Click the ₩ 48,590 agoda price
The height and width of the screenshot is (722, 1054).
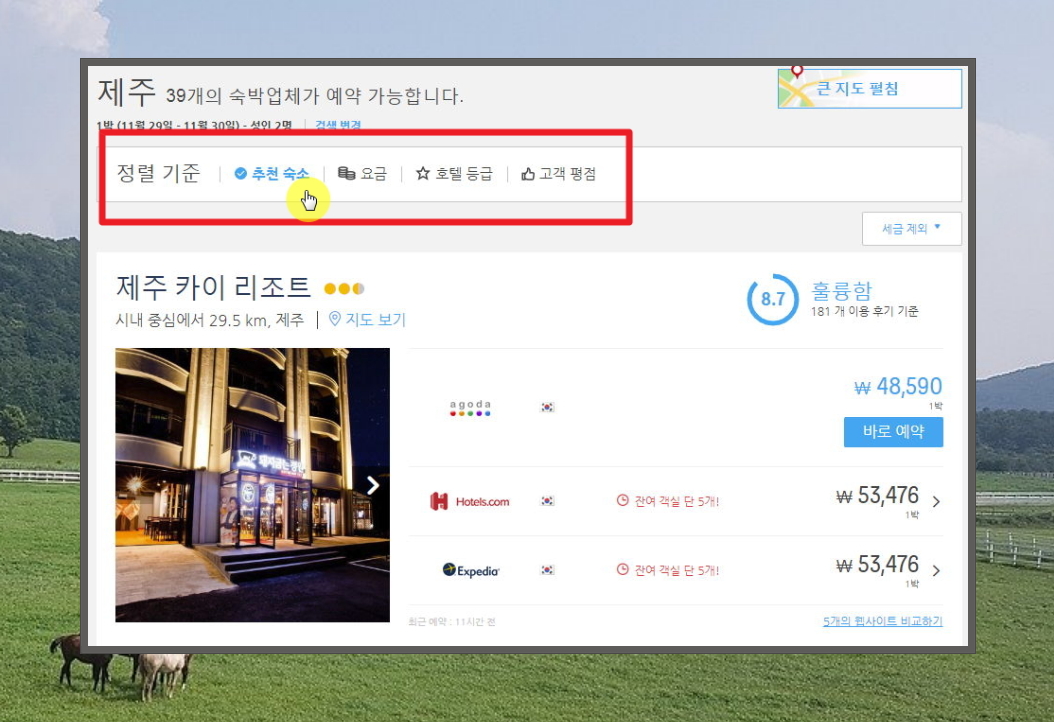(898, 387)
